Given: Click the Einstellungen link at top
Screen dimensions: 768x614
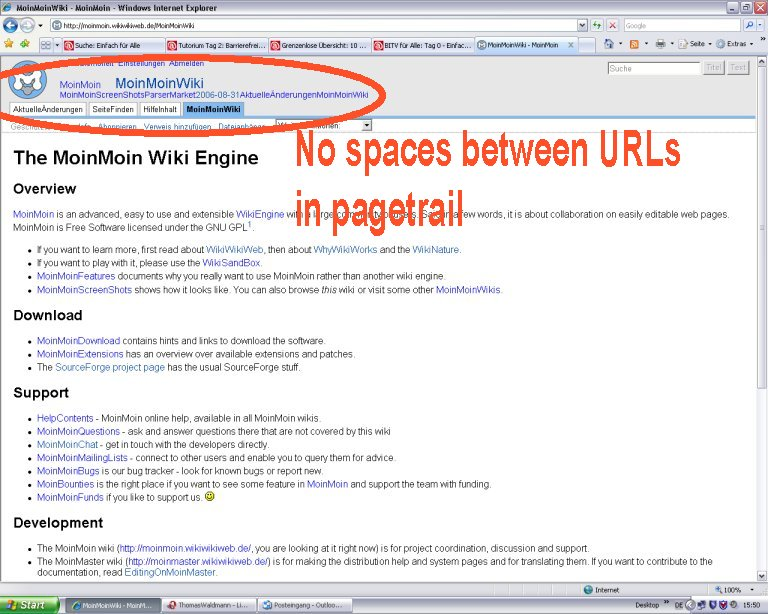Looking at the screenshot, I should pos(141,63).
